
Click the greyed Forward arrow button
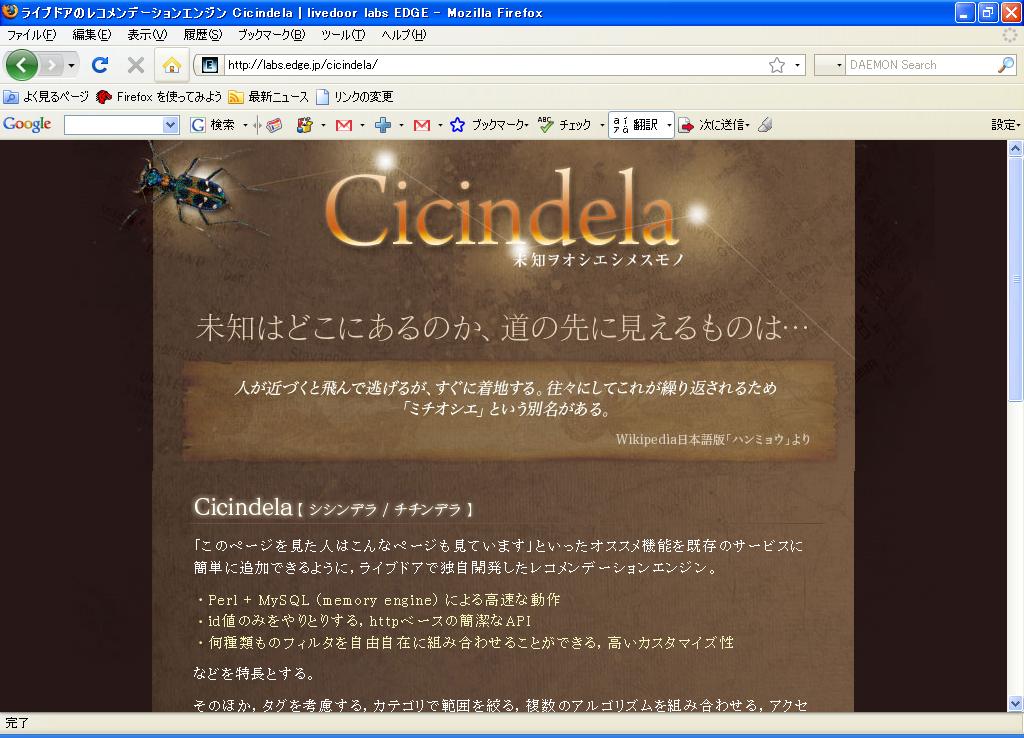click(52, 65)
